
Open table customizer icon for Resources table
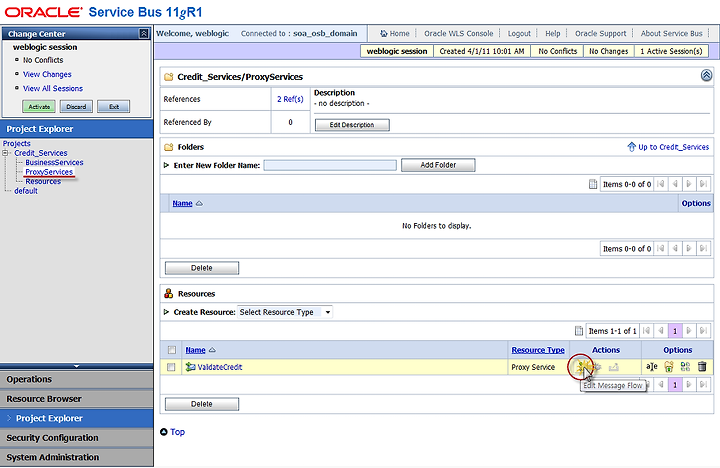pos(579,331)
